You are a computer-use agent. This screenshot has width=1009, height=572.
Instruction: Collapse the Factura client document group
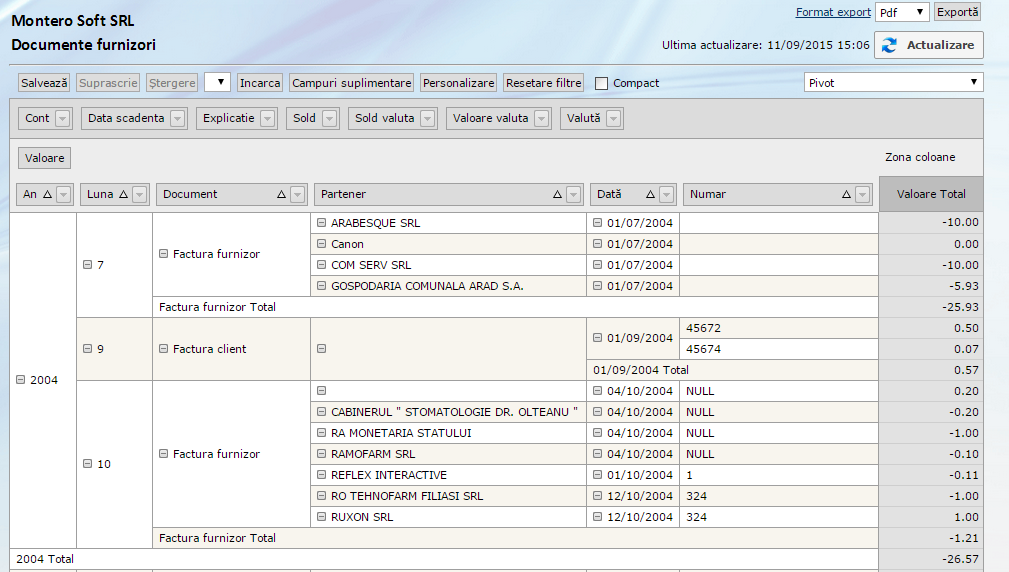click(x=163, y=349)
